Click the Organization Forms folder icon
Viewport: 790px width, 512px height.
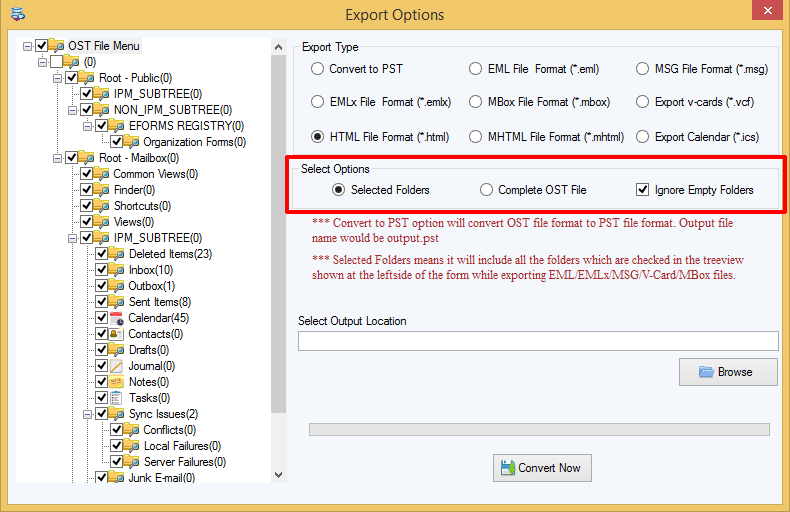point(131,142)
